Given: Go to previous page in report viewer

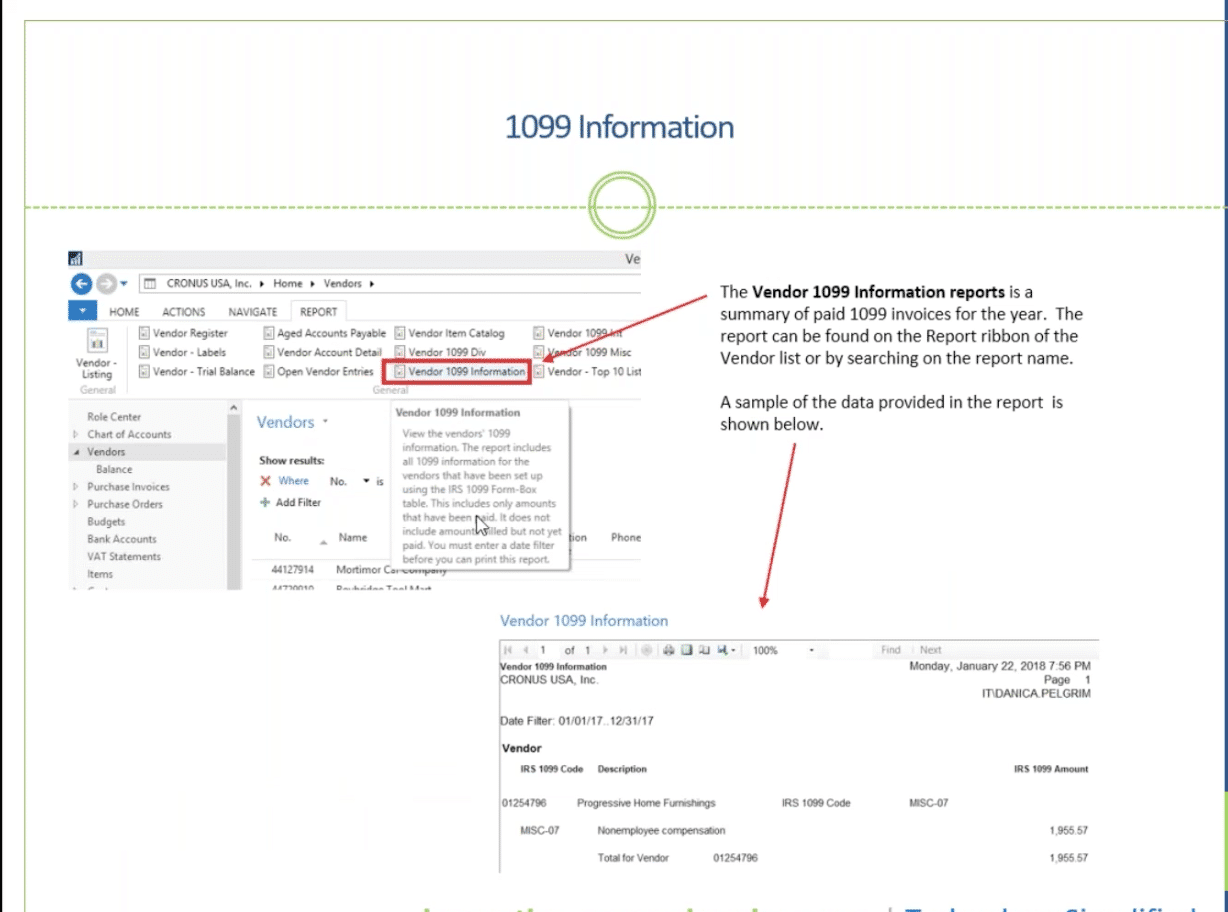Looking at the screenshot, I should tap(525, 650).
